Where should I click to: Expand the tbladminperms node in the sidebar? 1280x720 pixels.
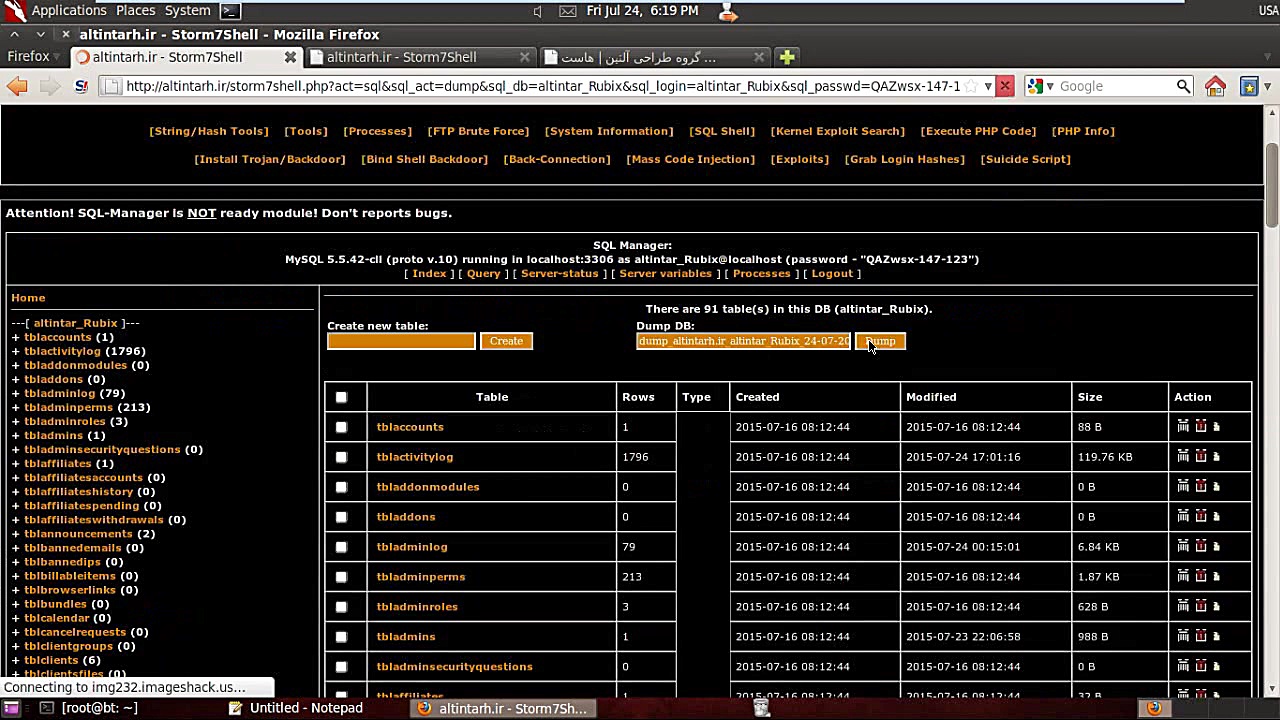16,407
